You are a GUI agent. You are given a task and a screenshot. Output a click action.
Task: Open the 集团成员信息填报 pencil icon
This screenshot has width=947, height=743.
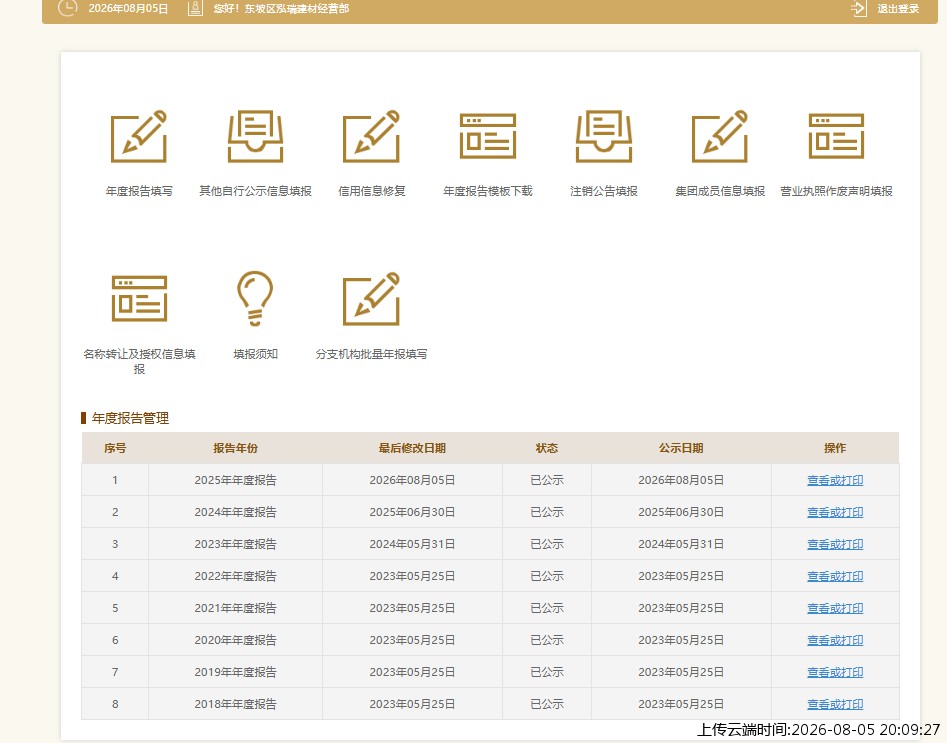tap(720, 137)
